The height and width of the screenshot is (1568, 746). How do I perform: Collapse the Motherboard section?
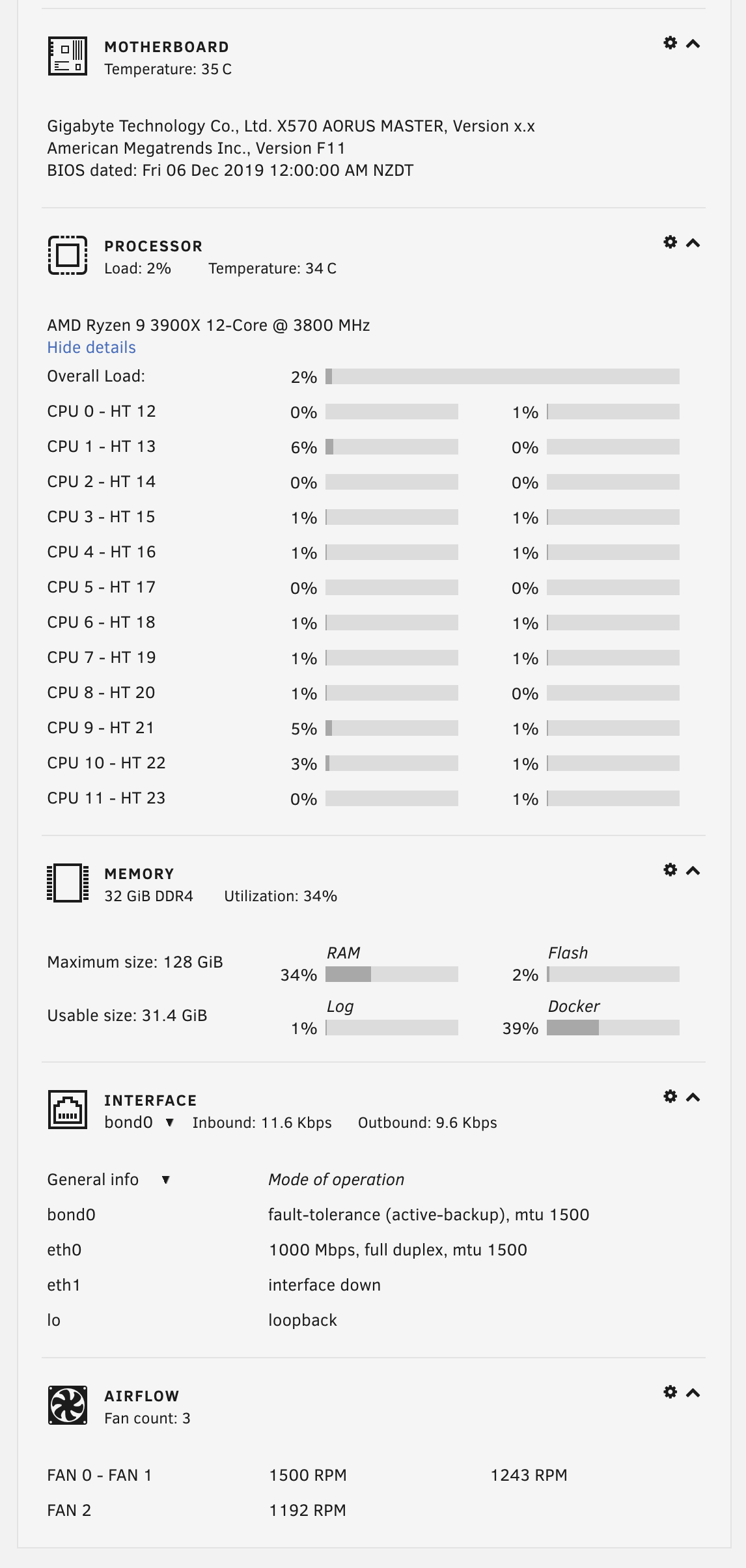coord(693,44)
